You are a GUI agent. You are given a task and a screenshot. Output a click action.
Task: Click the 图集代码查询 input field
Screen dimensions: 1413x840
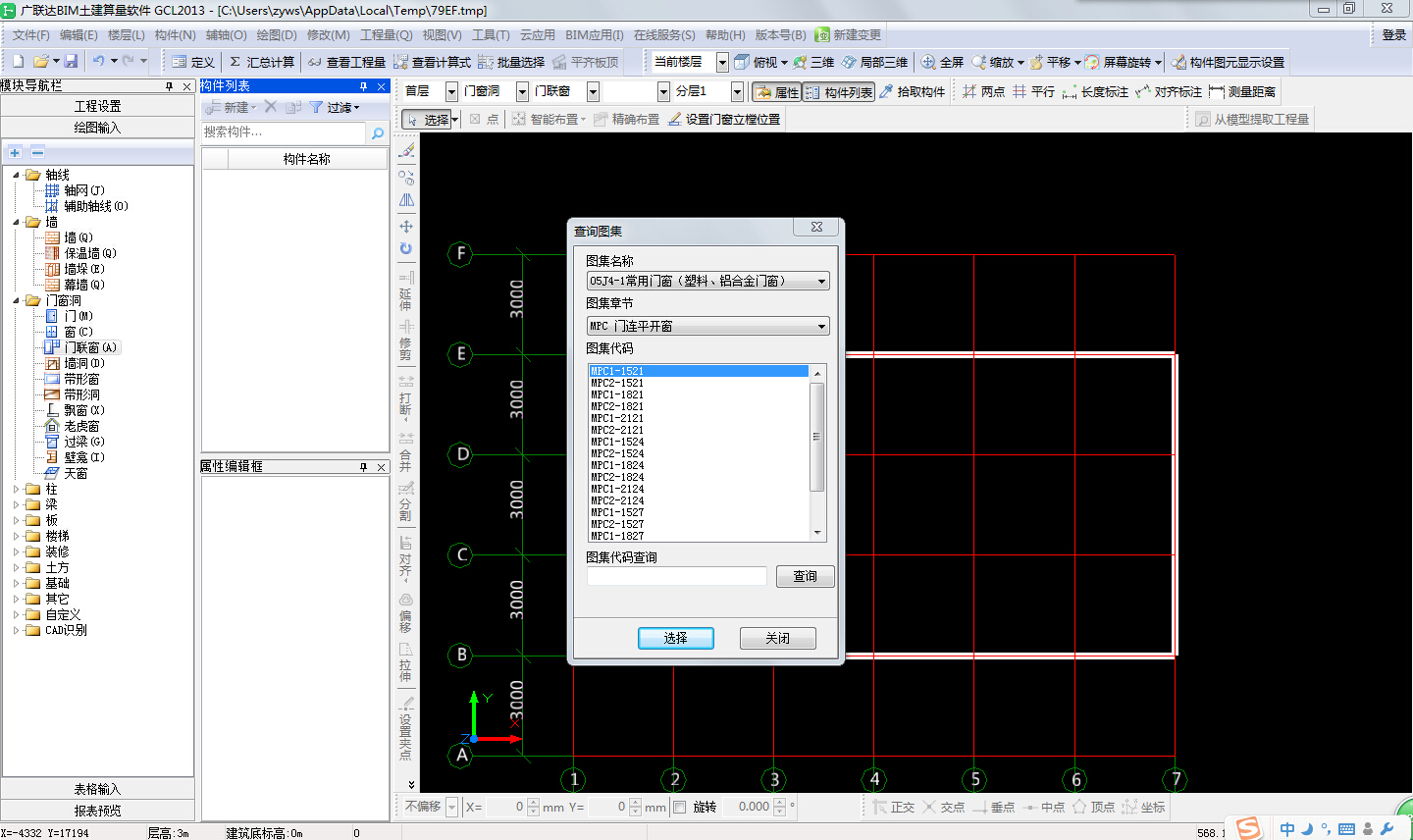tap(677, 576)
